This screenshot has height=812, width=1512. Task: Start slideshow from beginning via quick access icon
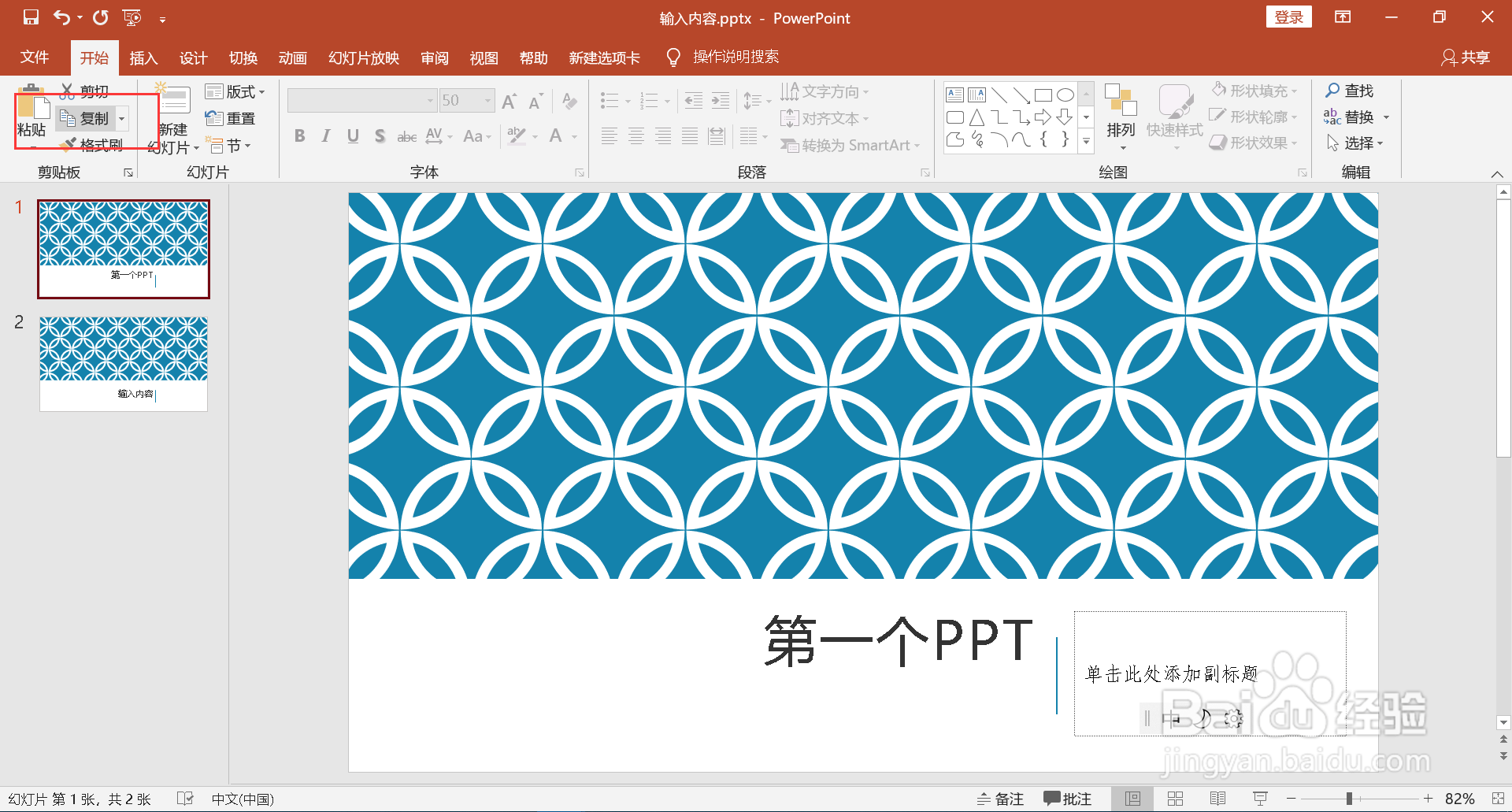[132, 17]
